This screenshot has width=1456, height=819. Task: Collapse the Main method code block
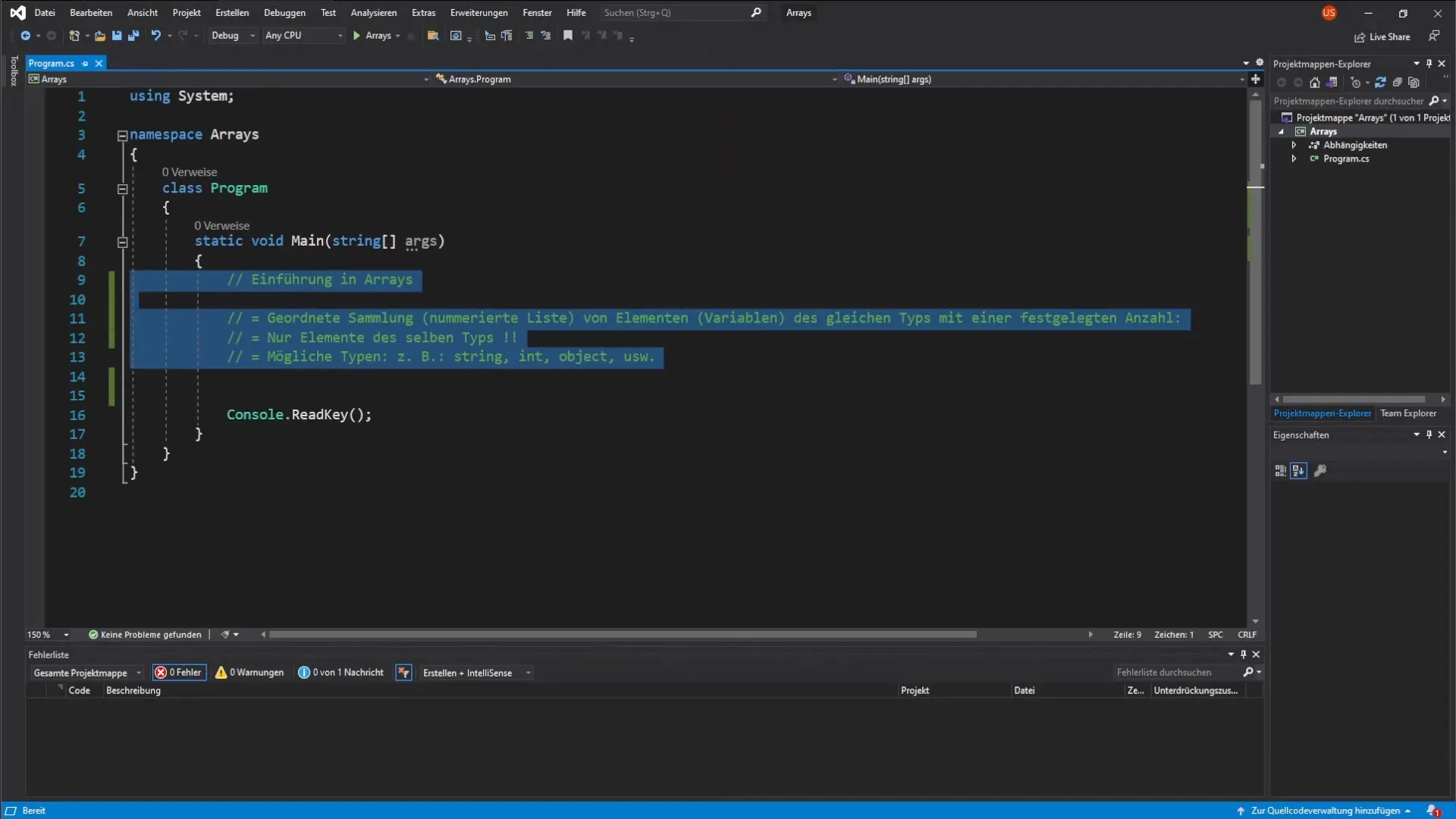122,243
